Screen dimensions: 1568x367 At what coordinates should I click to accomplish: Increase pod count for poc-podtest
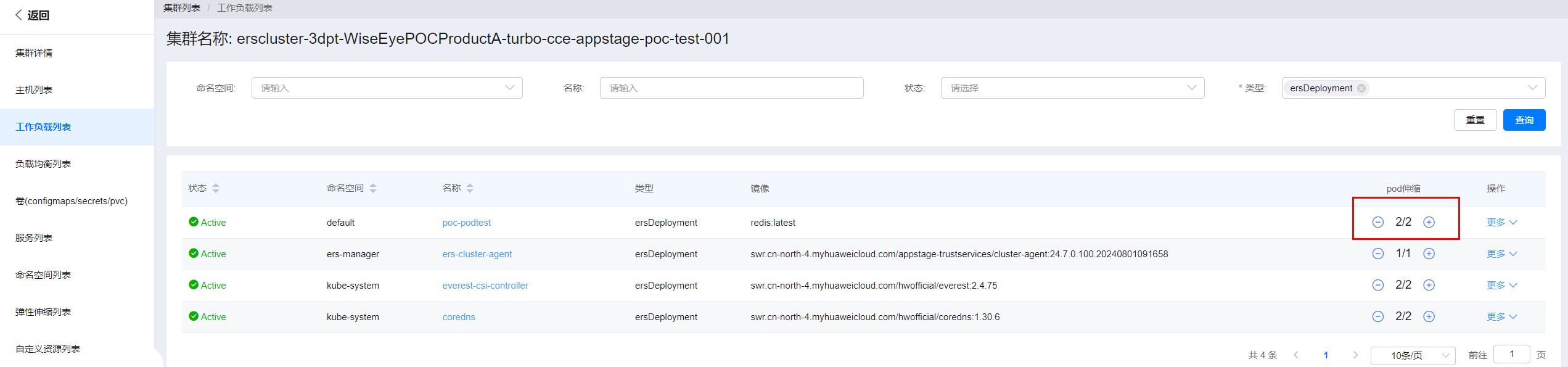coord(1429,222)
